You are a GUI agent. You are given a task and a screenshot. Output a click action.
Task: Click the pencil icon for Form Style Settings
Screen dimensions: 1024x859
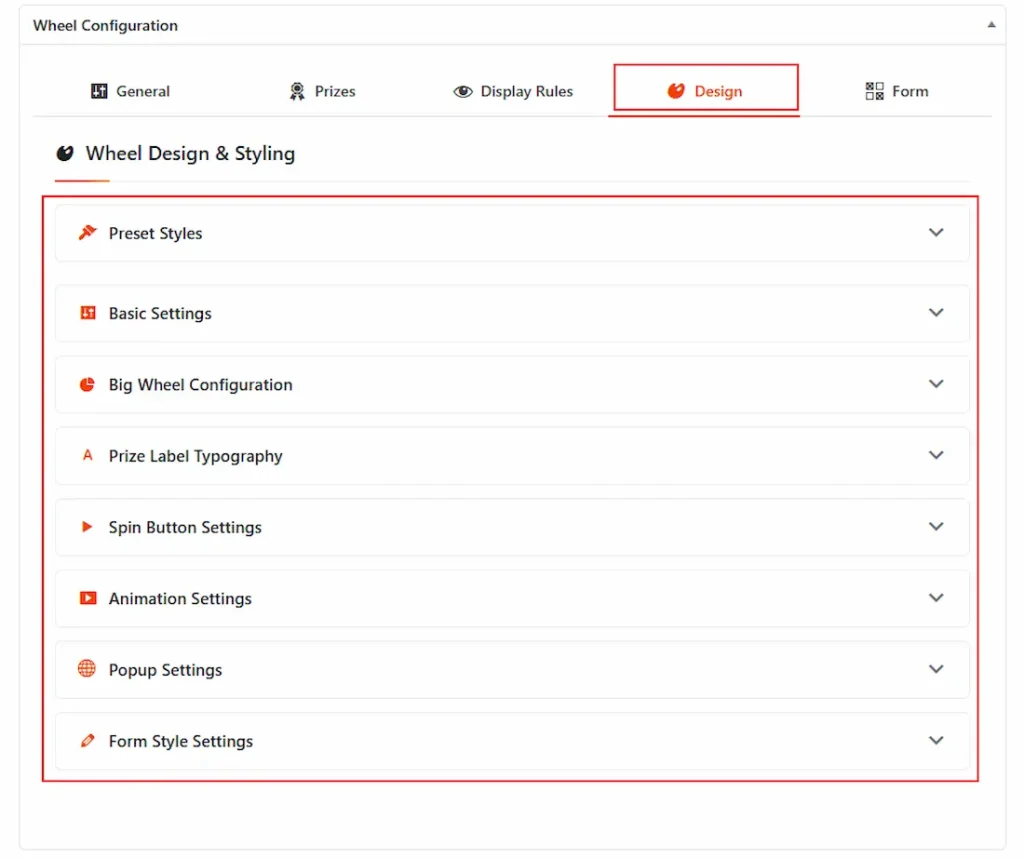[x=88, y=740]
